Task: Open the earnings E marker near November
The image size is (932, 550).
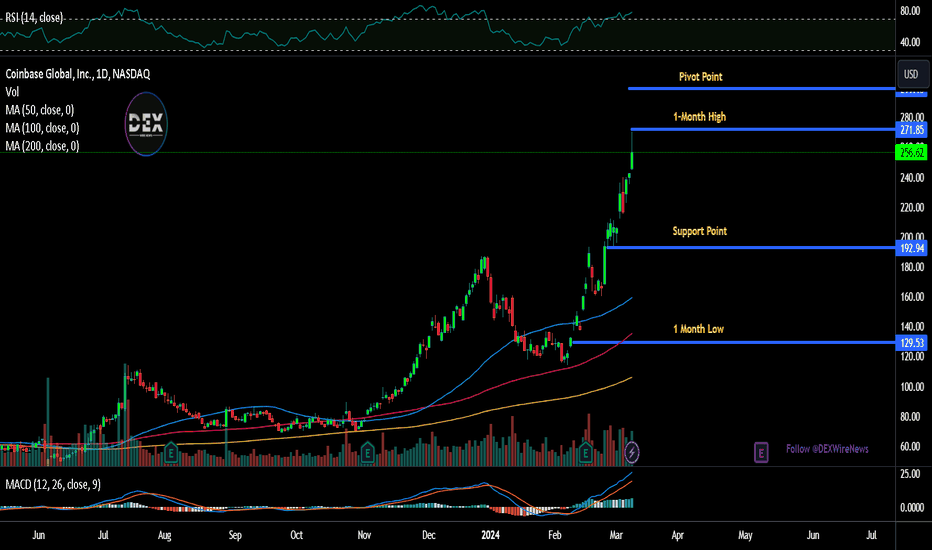Action: tap(367, 453)
